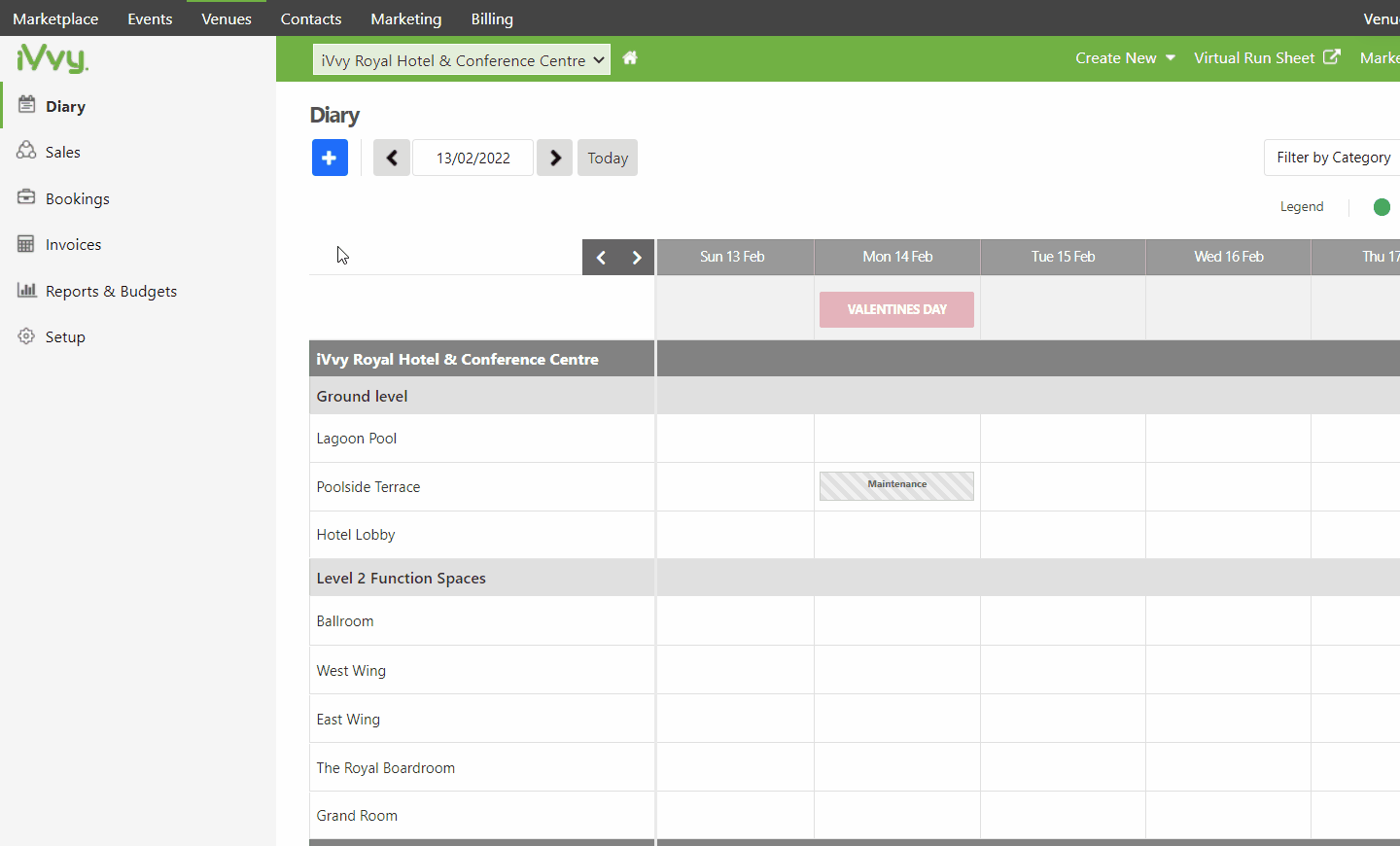Click the Poolside Terrace row label
The image size is (1400, 846).
[x=368, y=487]
